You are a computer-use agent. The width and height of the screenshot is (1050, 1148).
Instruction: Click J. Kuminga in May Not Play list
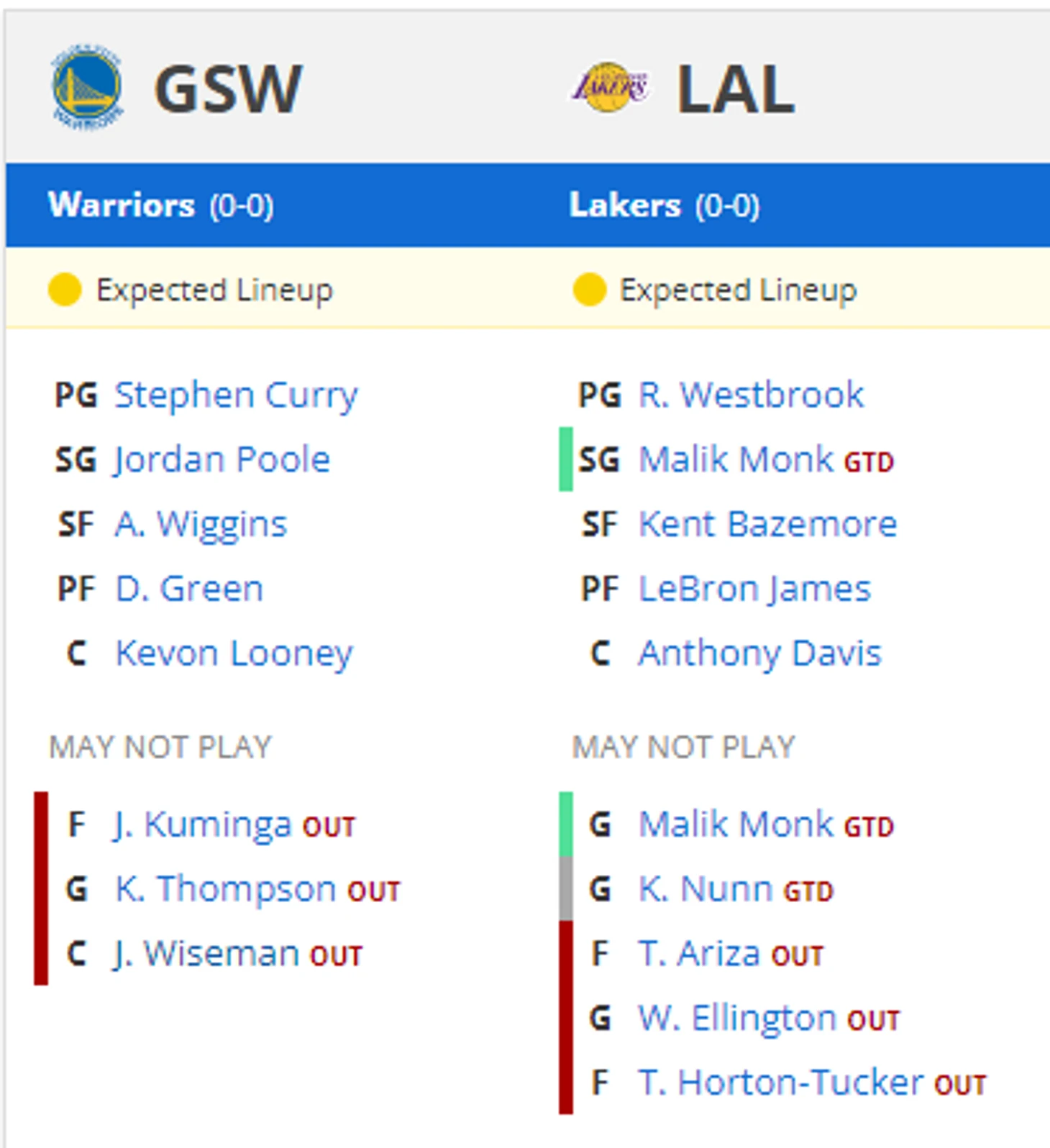pyautogui.click(x=203, y=825)
